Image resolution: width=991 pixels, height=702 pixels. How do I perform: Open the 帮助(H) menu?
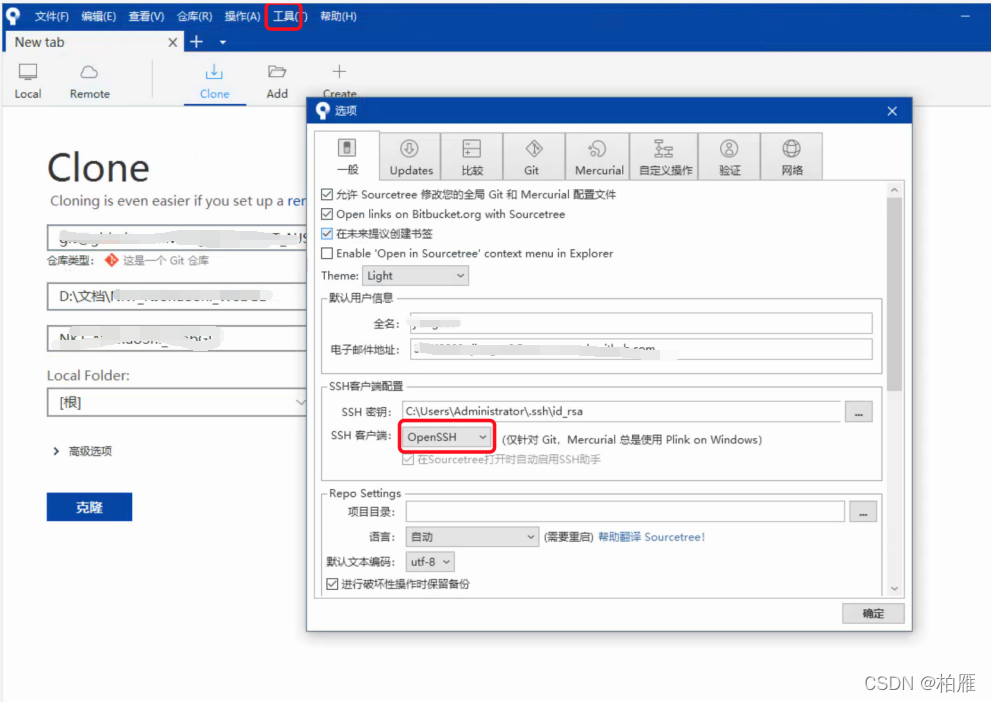click(x=338, y=16)
